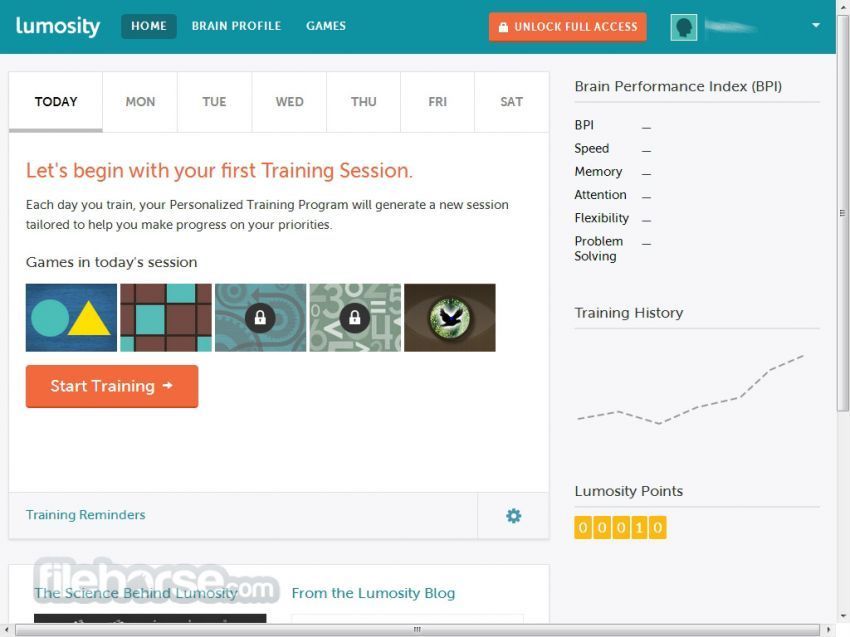The image size is (850, 637).
Task: Click the locked gears game thumbnail
Action: 260,318
